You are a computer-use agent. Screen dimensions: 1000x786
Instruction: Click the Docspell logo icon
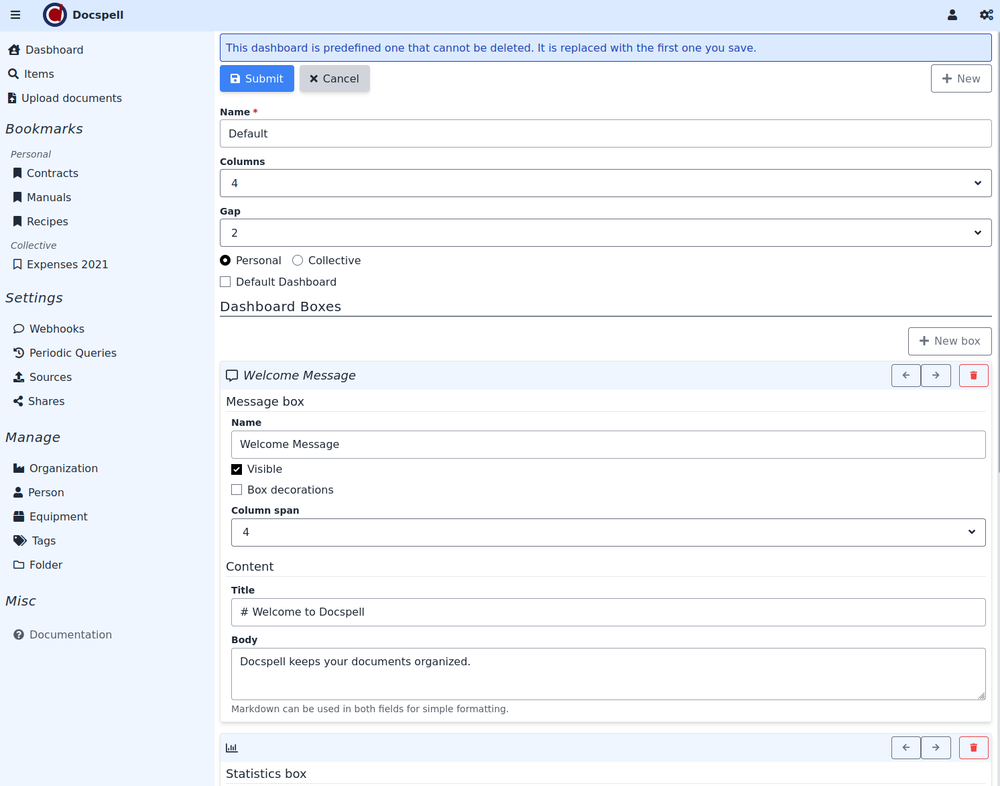coord(55,15)
